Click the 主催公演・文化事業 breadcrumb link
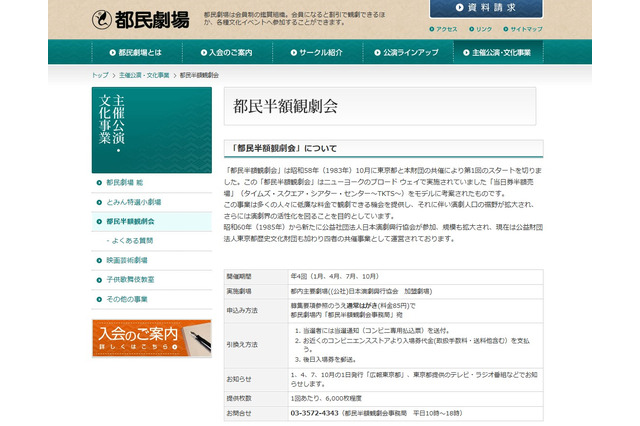Image resolution: width=640 pixels, height=426 pixels. coord(144,75)
